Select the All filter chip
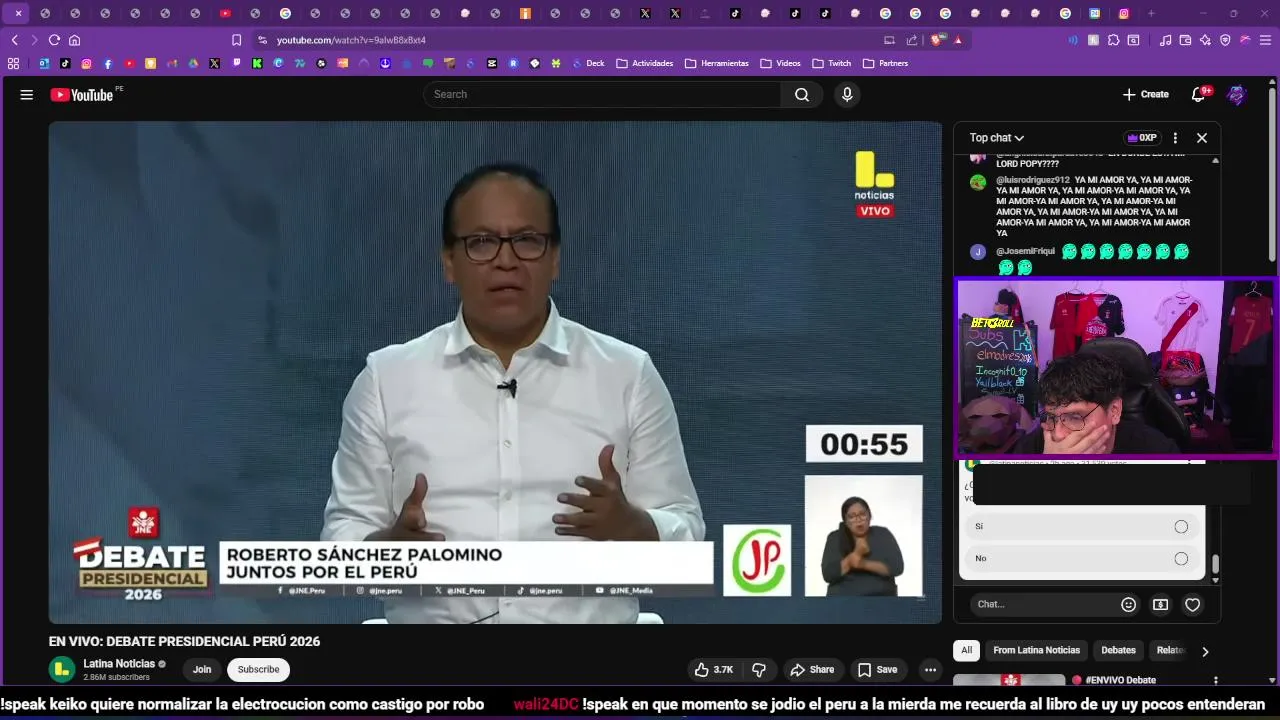This screenshot has height=720, width=1280. tap(966, 650)
